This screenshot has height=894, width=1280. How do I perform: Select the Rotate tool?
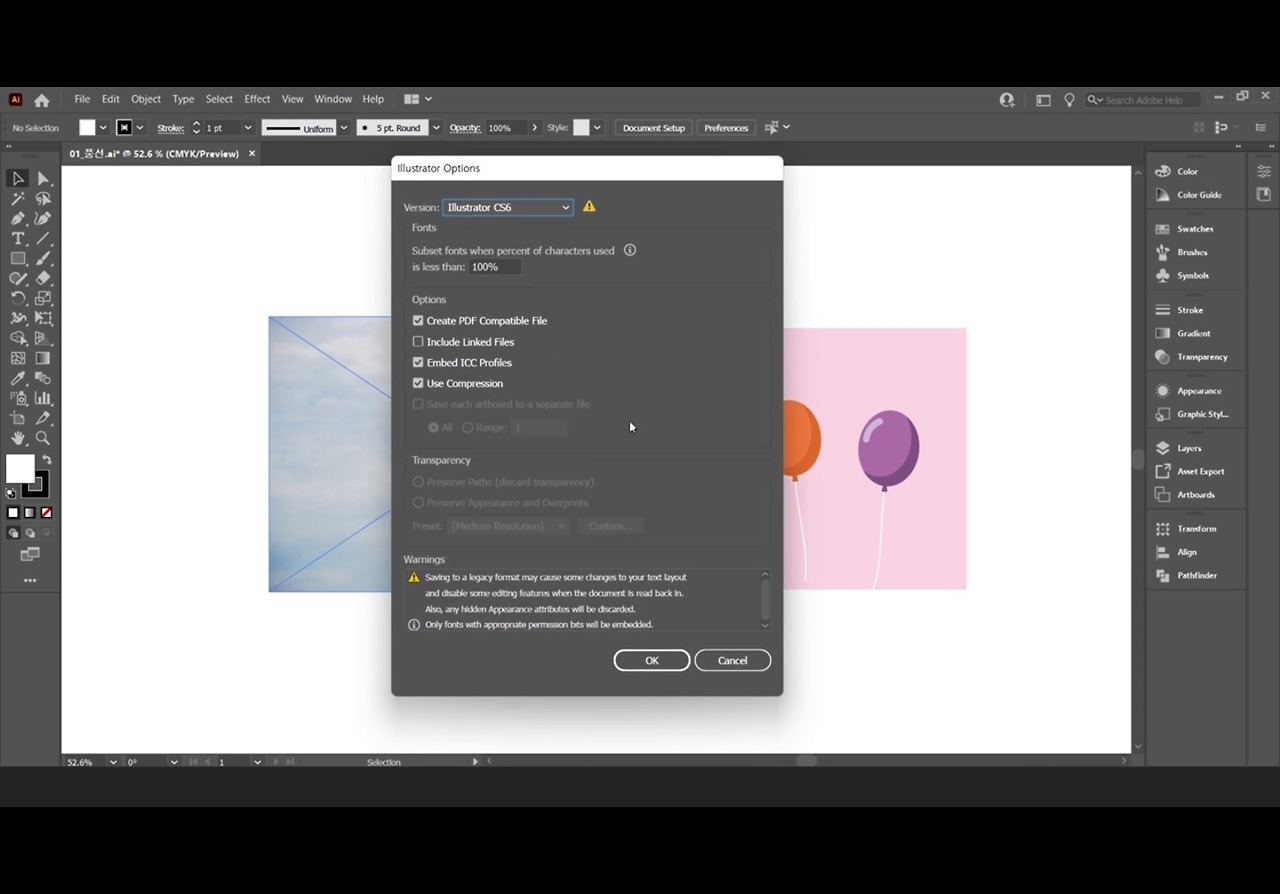point(18,298)
